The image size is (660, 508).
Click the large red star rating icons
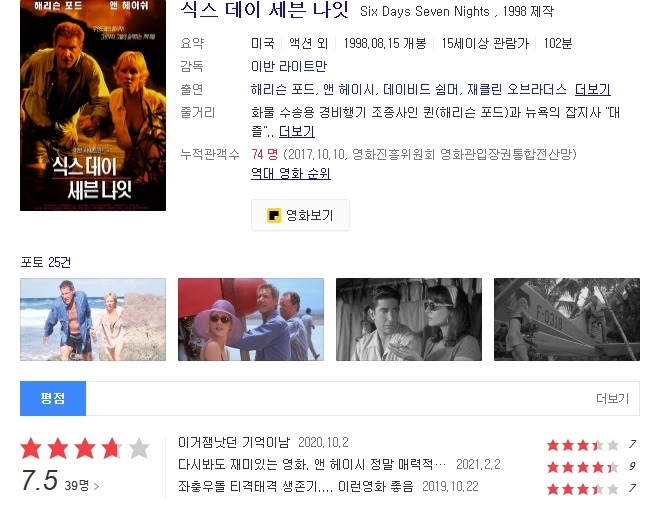(x=85, y=448)
